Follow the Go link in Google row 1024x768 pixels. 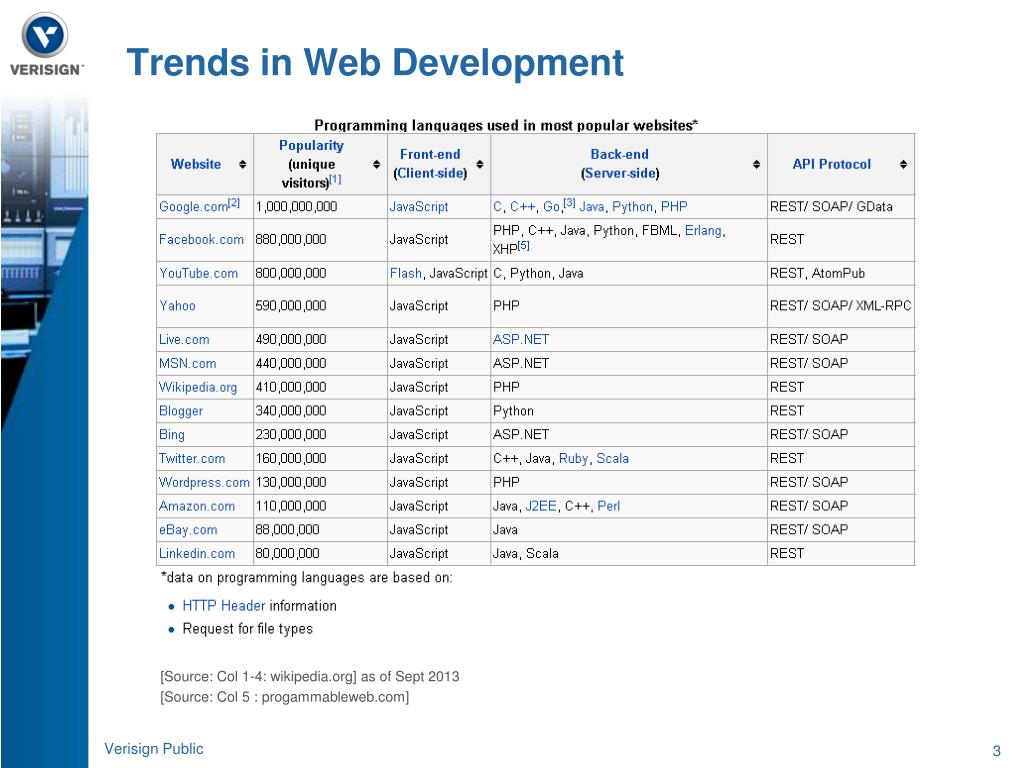[551, 207]
